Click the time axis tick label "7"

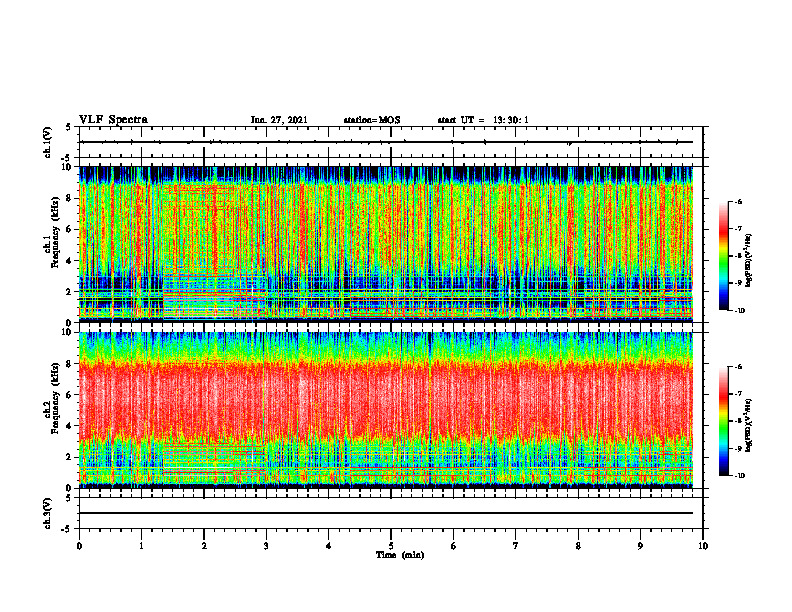click(x=516, y=546)
